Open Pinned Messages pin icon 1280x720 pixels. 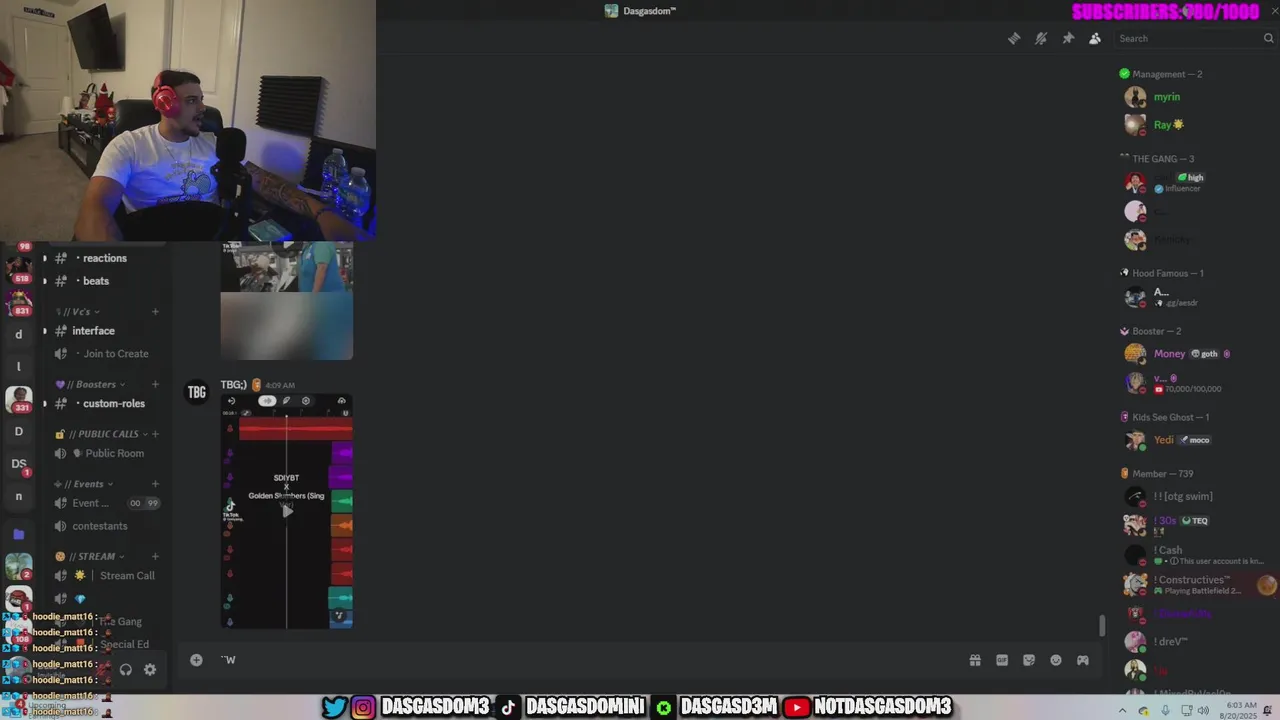tap(1068, 38)
